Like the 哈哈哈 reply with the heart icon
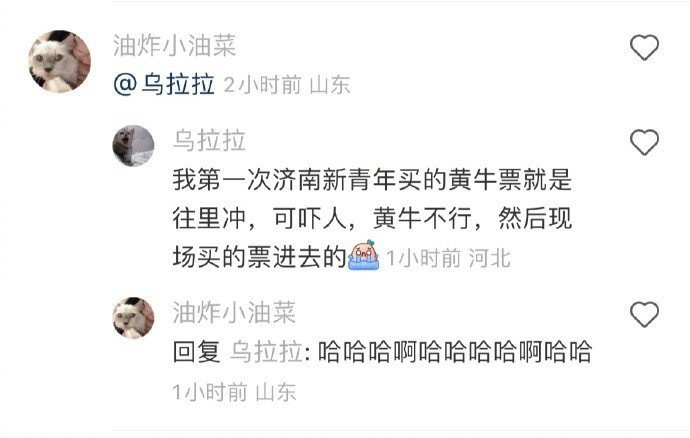Viewport: 690px width, 438px height. (x=644, y=314)
